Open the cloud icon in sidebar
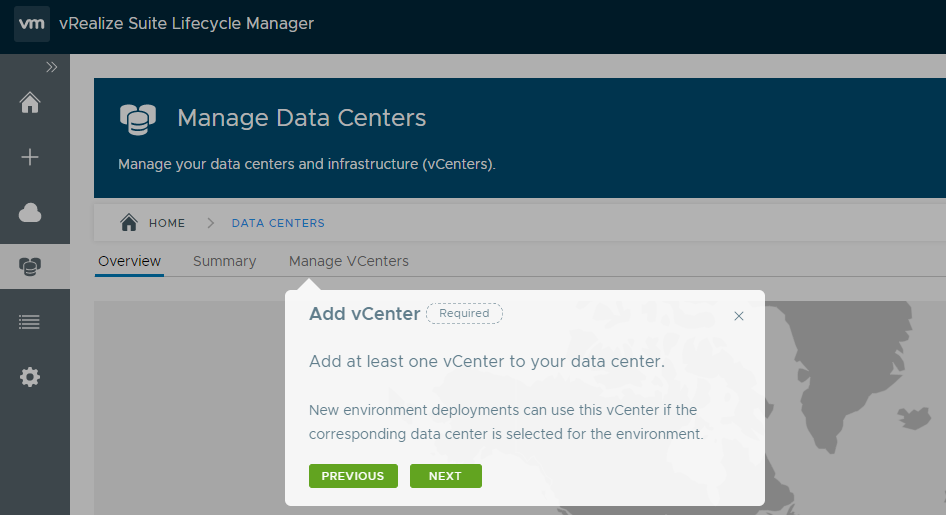 30,212
